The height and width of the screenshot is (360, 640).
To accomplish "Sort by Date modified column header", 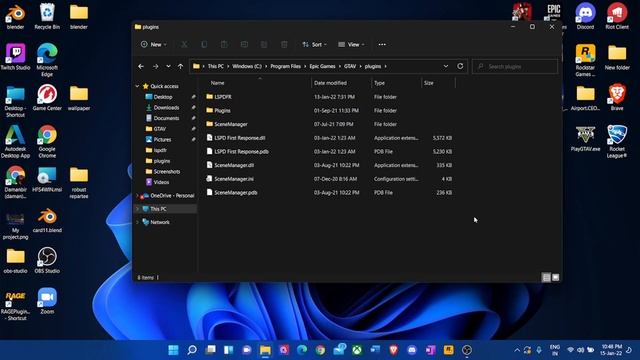I will point(330,83).
